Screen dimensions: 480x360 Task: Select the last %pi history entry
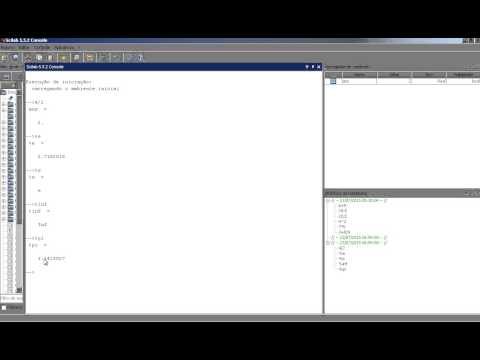point(342,269)
